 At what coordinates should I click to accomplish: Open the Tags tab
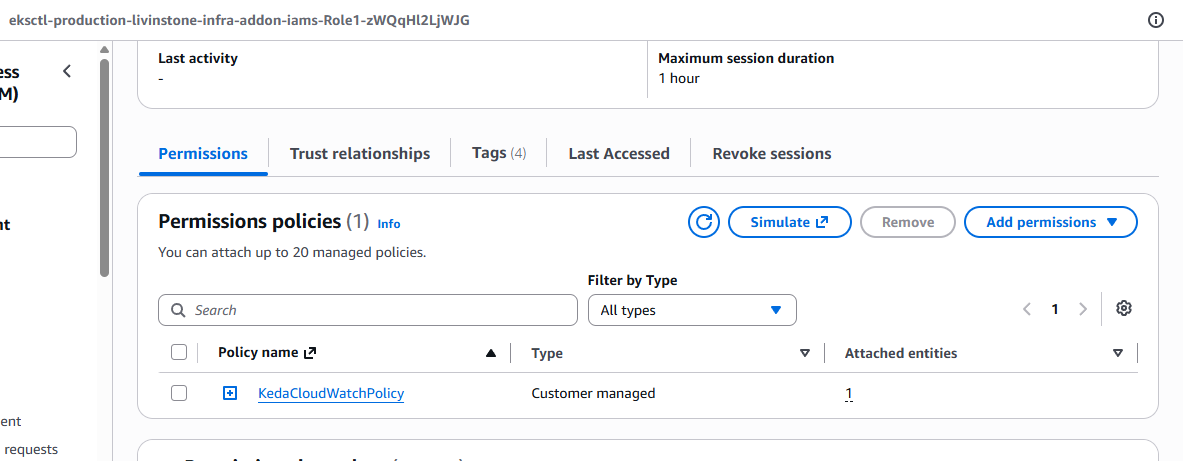pyautogui.click(x=499, y=153)
